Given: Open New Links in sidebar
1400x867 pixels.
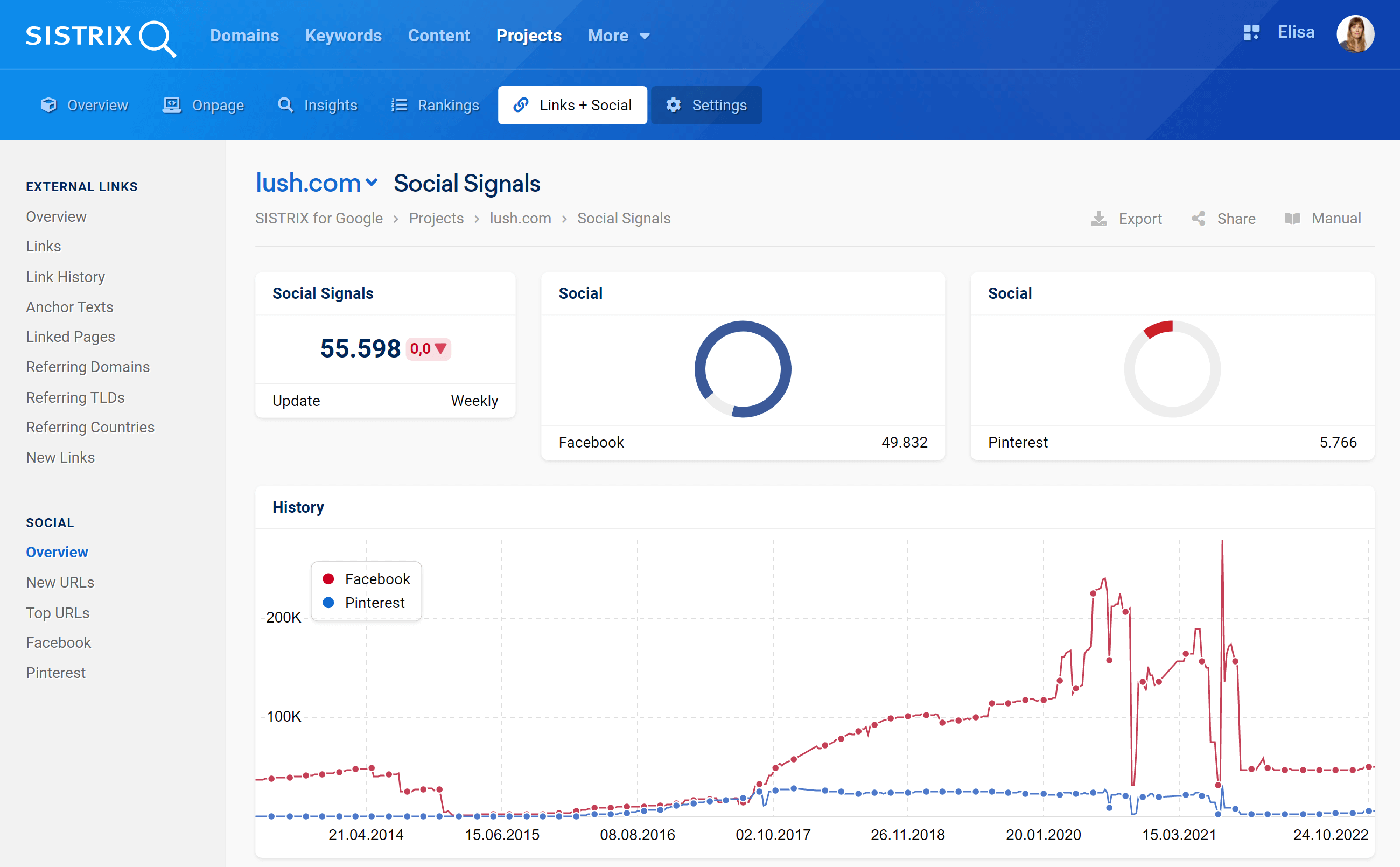Looking at the screenshot, I should pyautogui.click(x=60, y=458).
